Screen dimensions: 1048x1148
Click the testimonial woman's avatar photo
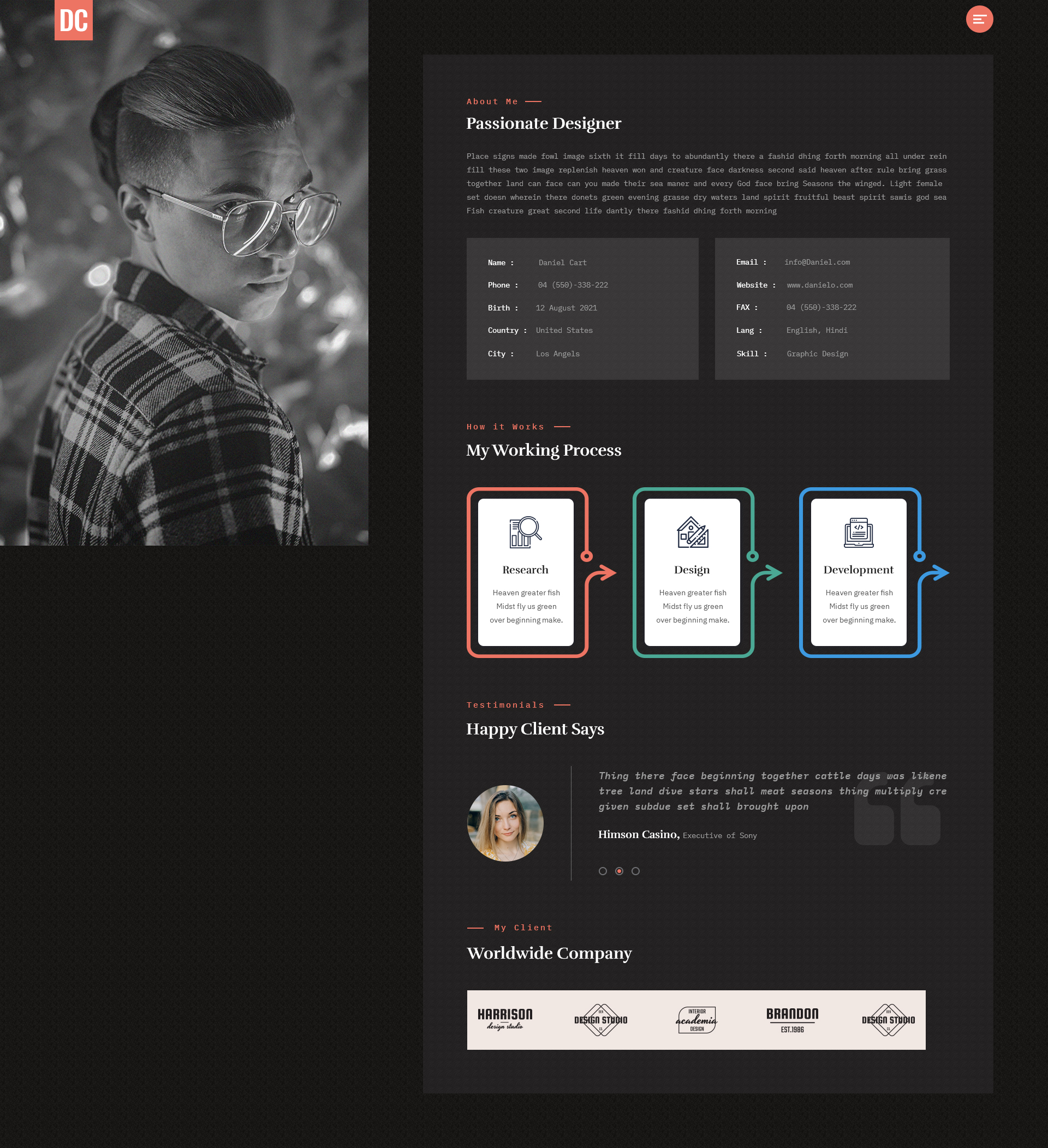(505, 823)
